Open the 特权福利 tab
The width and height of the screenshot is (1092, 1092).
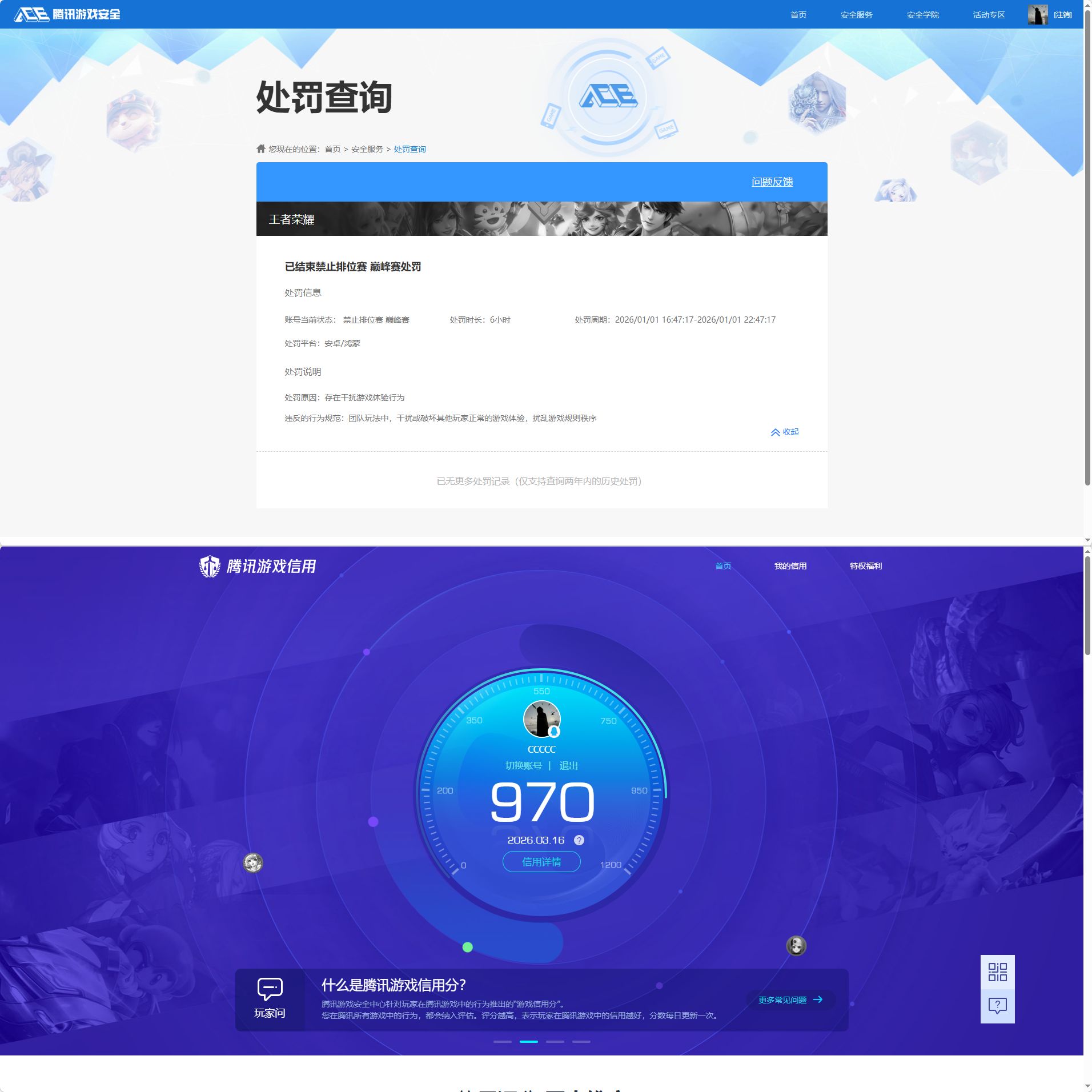point(865,566)
